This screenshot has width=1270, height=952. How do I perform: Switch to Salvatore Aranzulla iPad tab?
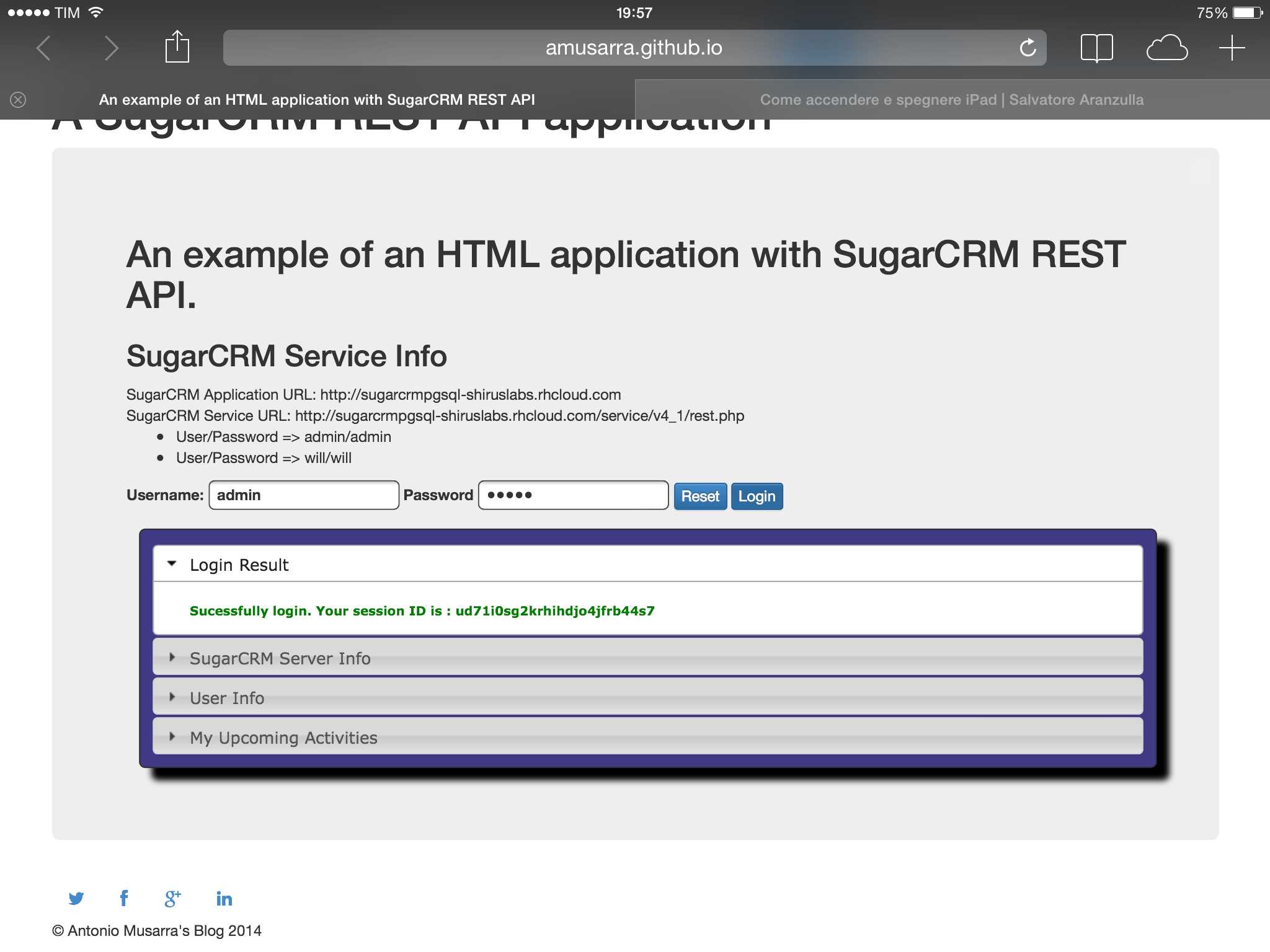[x=952, y=100]
